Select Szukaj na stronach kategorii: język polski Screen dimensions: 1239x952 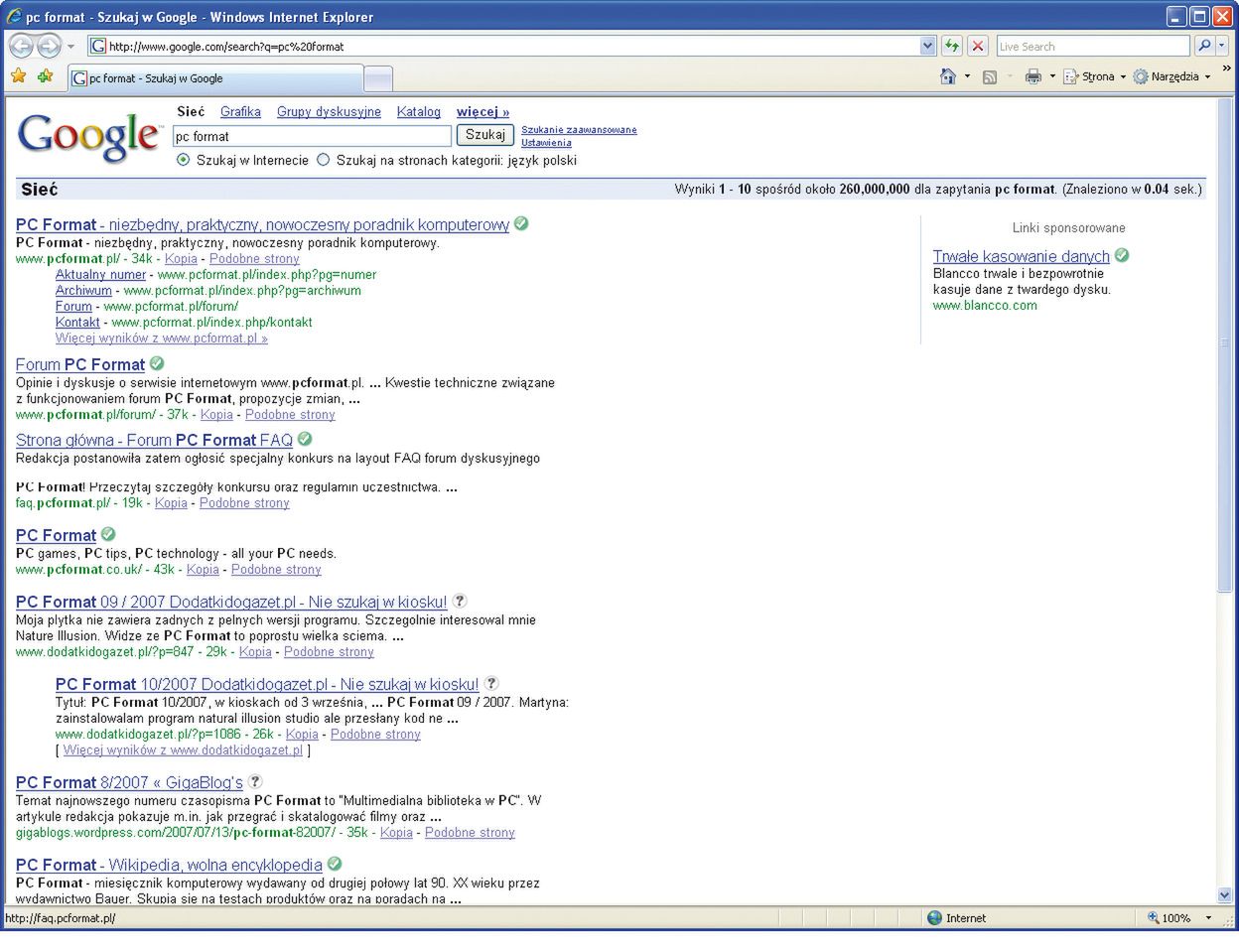click(x=323, y=160)
